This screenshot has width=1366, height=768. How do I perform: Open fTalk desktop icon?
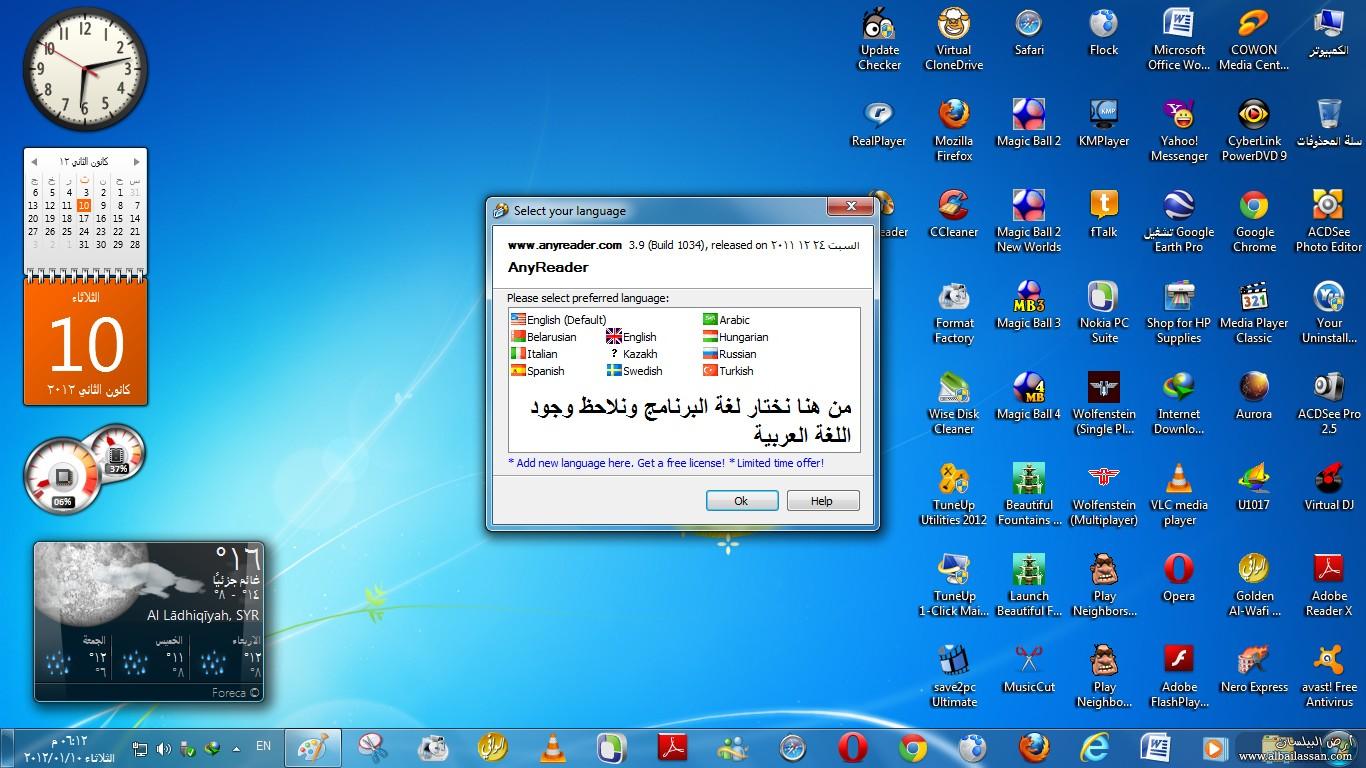(x=1104, y=215)
